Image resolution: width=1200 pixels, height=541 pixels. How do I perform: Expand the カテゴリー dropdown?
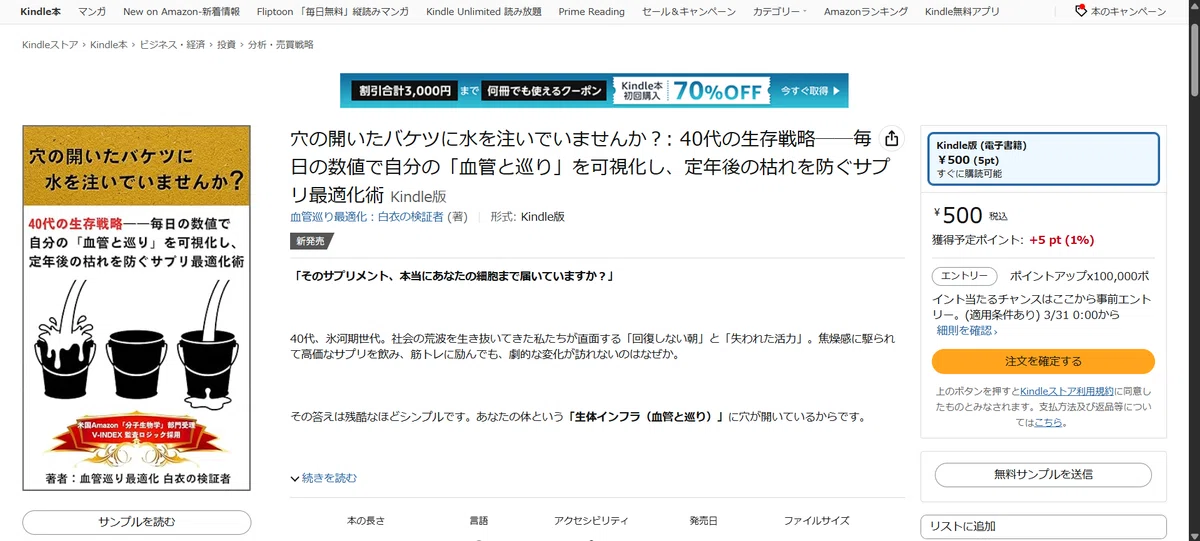[x=780, y=12]
